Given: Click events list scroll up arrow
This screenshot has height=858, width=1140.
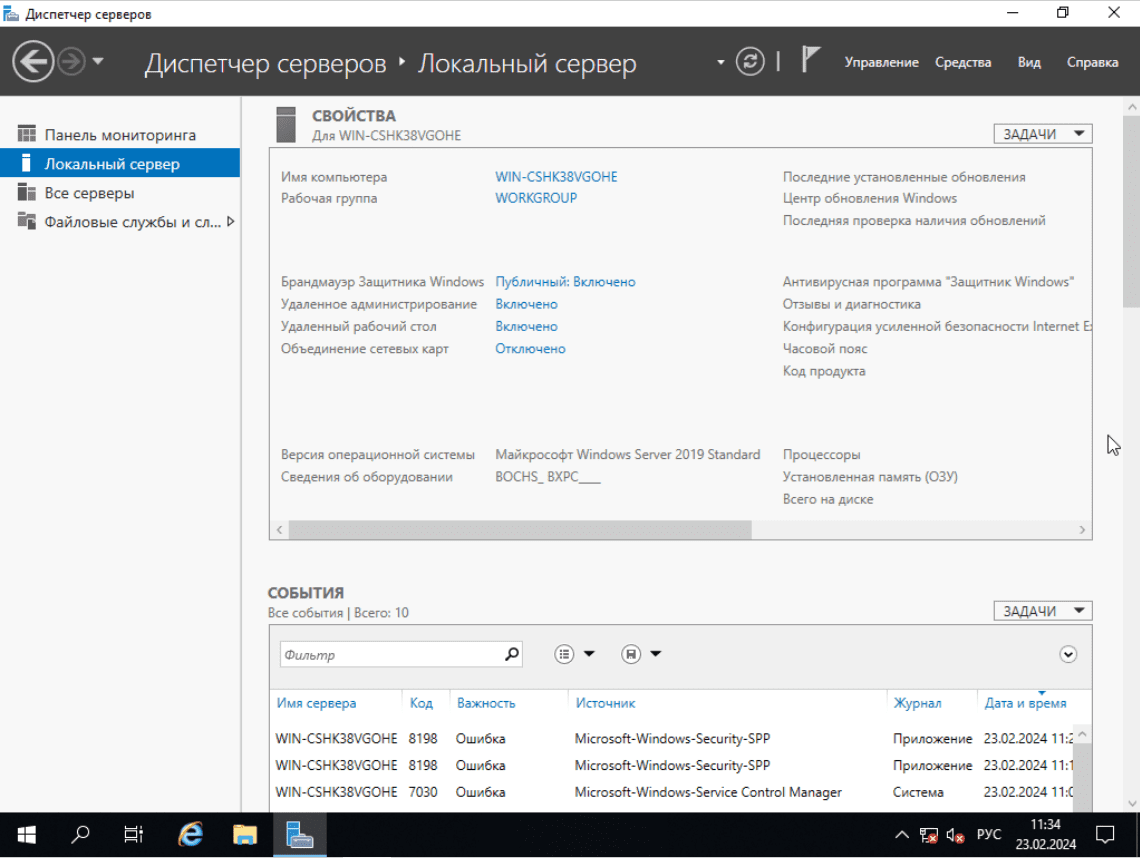Looking at the screenshot, I should pos(1082,734).
